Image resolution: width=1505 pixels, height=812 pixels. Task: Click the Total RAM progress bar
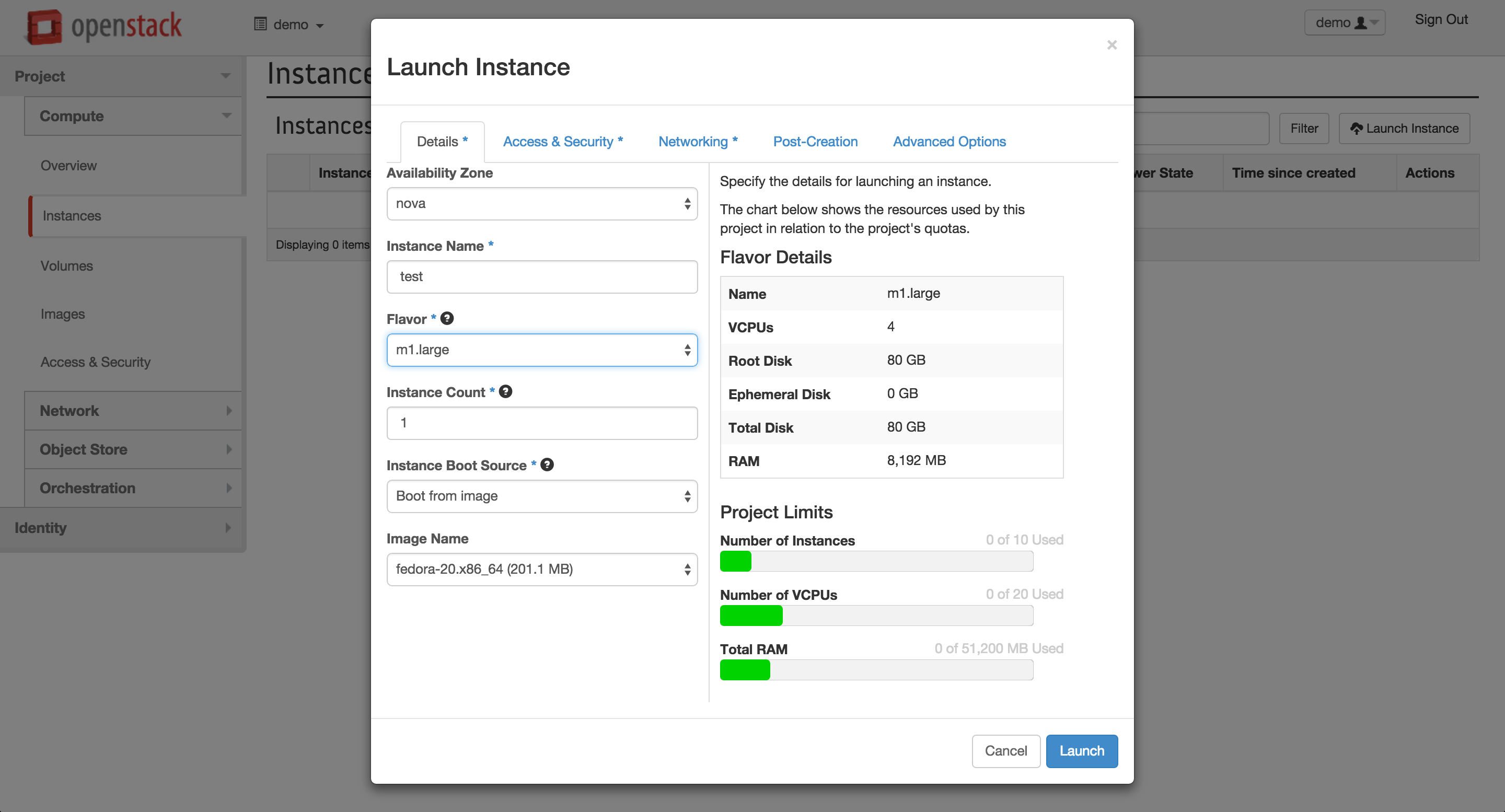pos(876,670)
